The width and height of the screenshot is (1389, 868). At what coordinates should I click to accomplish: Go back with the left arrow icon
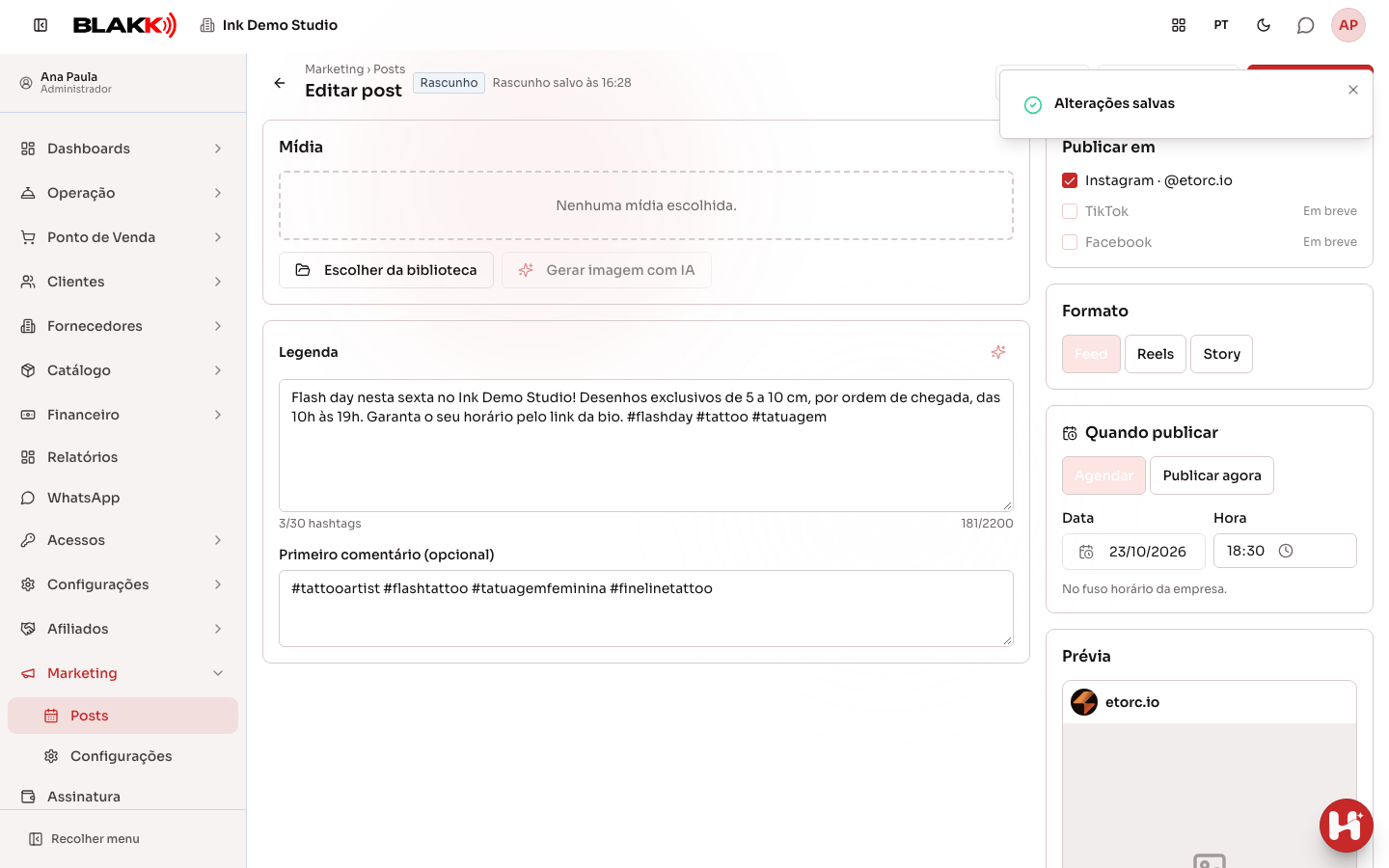pyautogui.click(x=280, y=83)
